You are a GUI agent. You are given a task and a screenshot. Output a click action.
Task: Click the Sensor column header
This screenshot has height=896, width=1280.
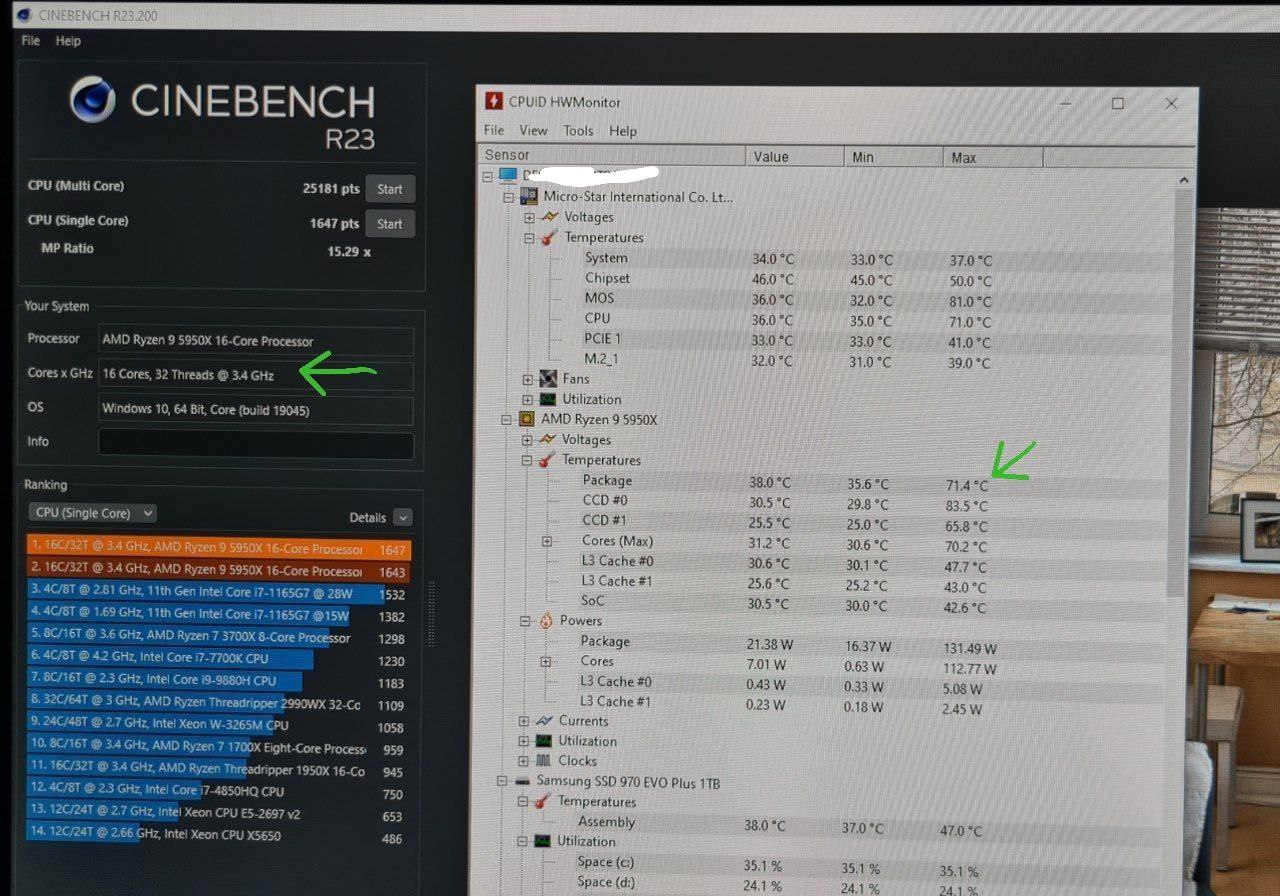[x=613, y=156]
